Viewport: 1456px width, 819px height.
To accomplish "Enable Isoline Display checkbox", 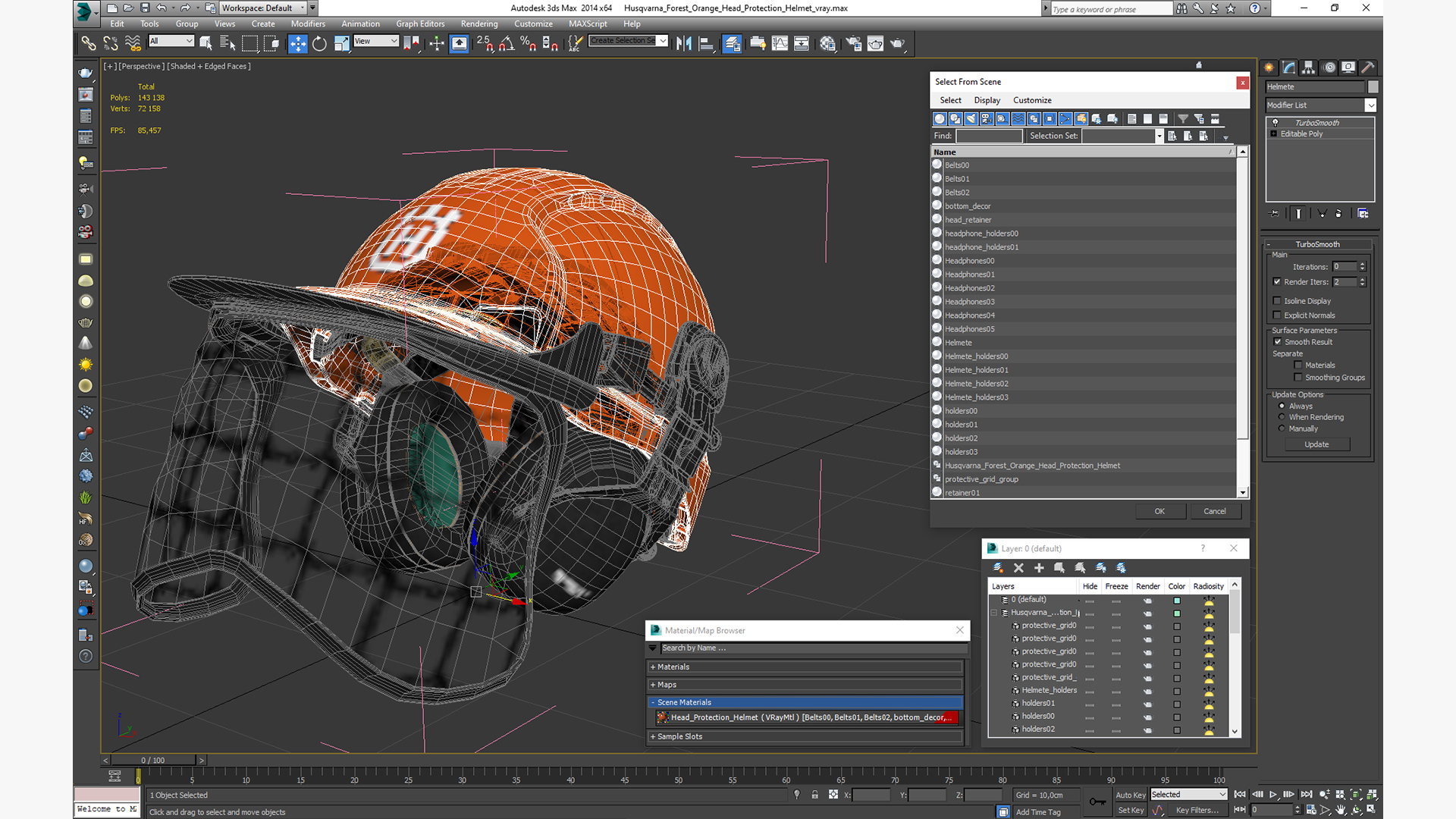I will [1277, 301].
